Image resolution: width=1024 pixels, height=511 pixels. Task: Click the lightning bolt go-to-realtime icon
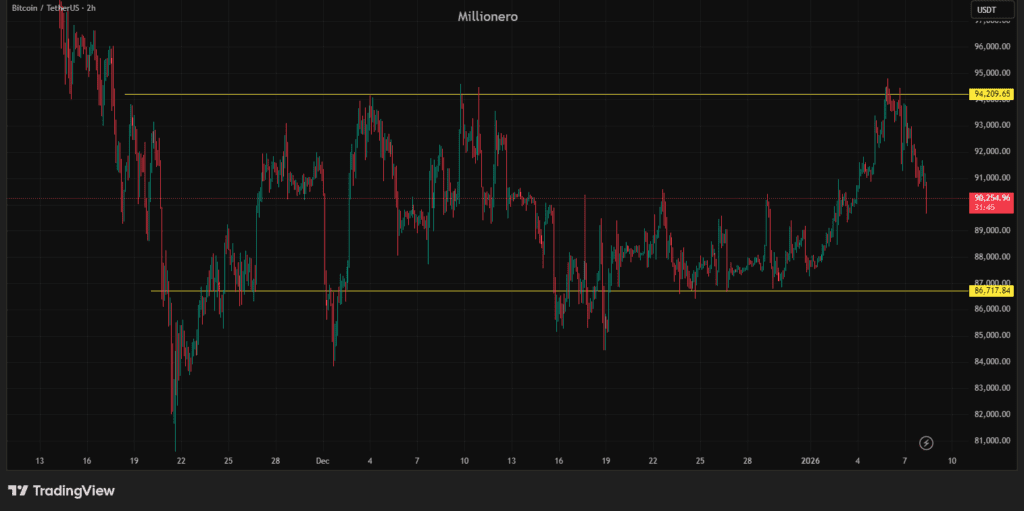(x=926, y=443)
